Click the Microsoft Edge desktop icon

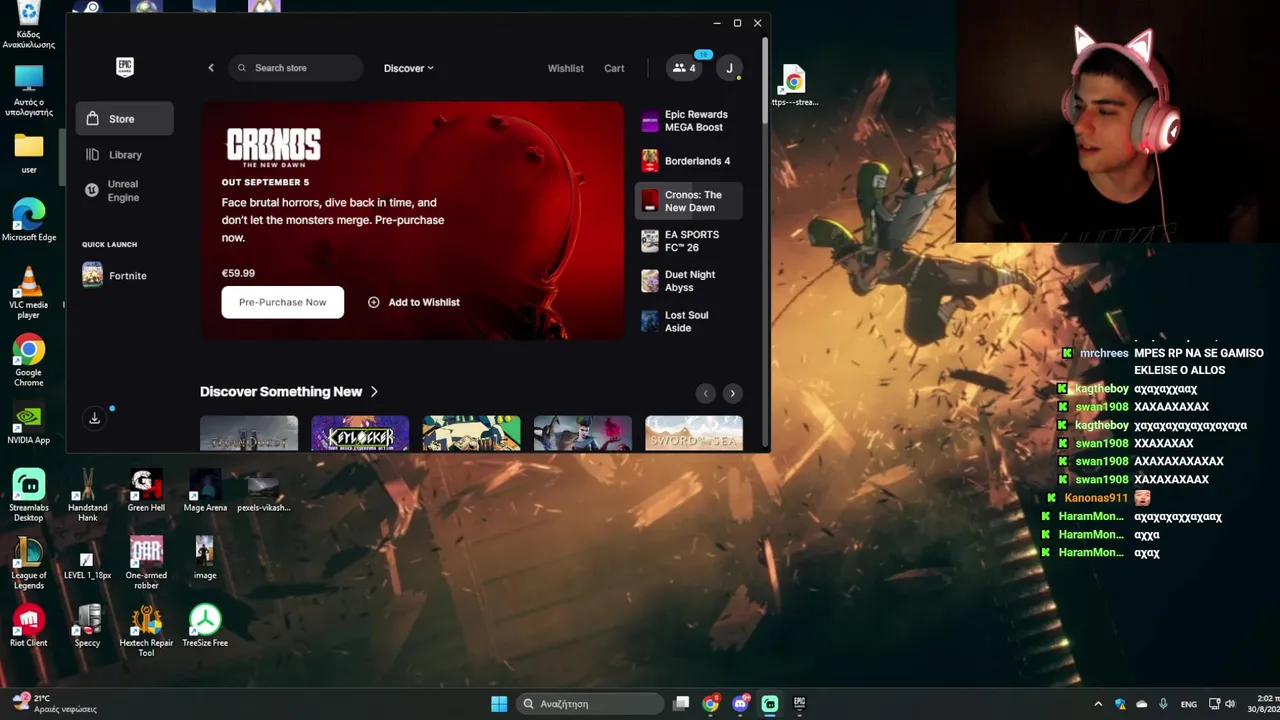tap(29, 220)
